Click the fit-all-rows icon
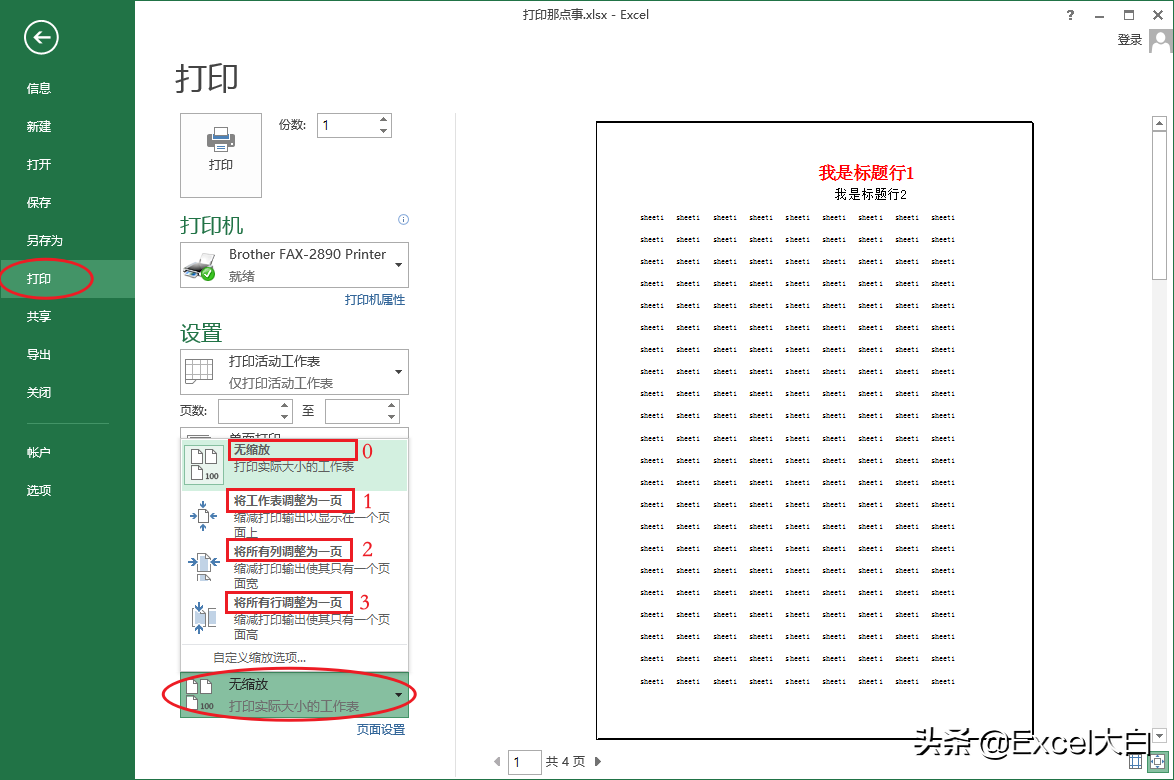This screenshot has width=1174, height=780. pos(203,618)
